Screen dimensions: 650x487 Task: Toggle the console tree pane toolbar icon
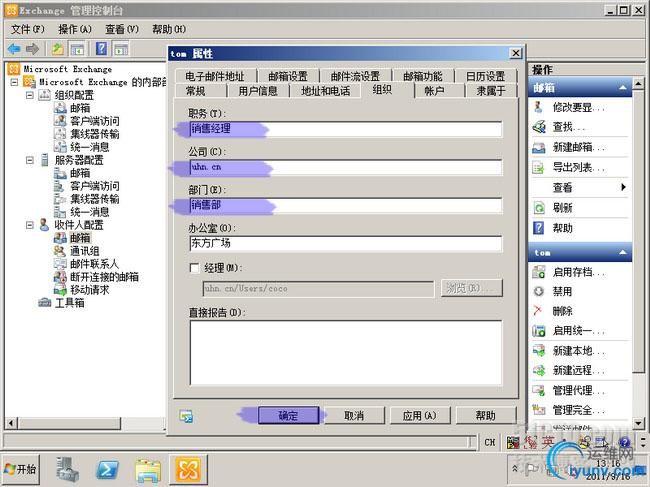[x=78, y=49]
